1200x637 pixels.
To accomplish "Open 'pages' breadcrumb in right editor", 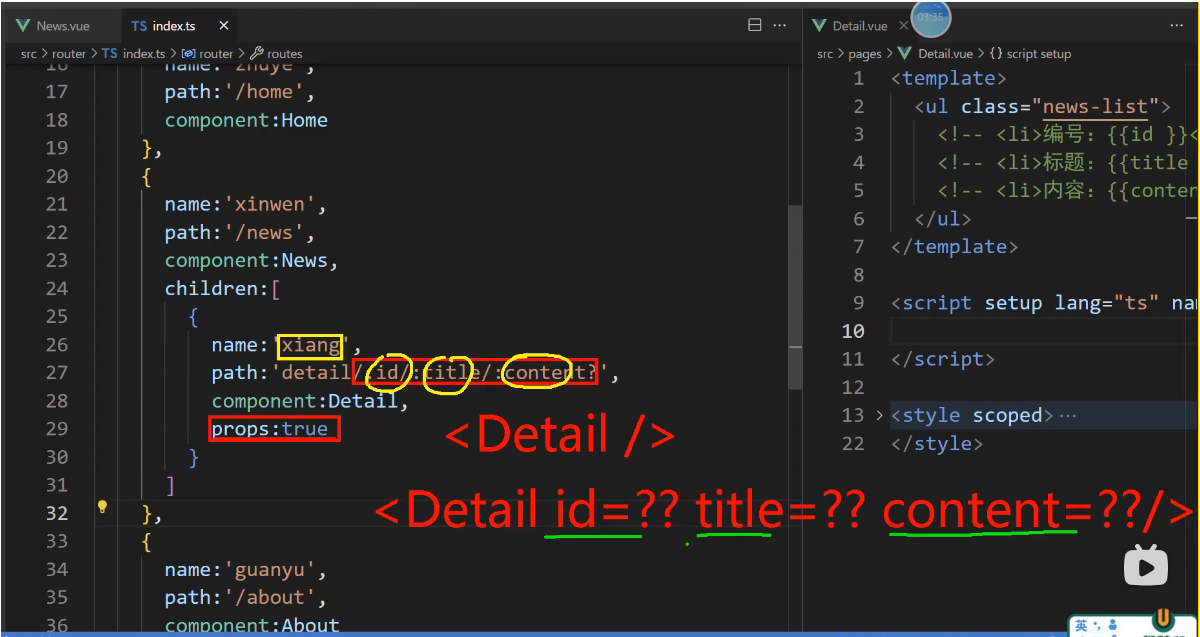I will point(865,54).
